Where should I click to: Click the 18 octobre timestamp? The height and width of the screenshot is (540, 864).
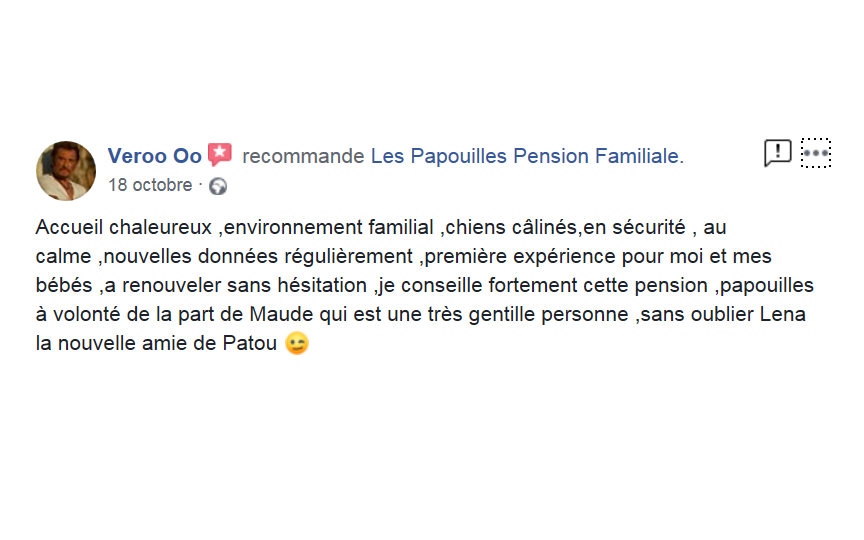click(x=149, y=185)
